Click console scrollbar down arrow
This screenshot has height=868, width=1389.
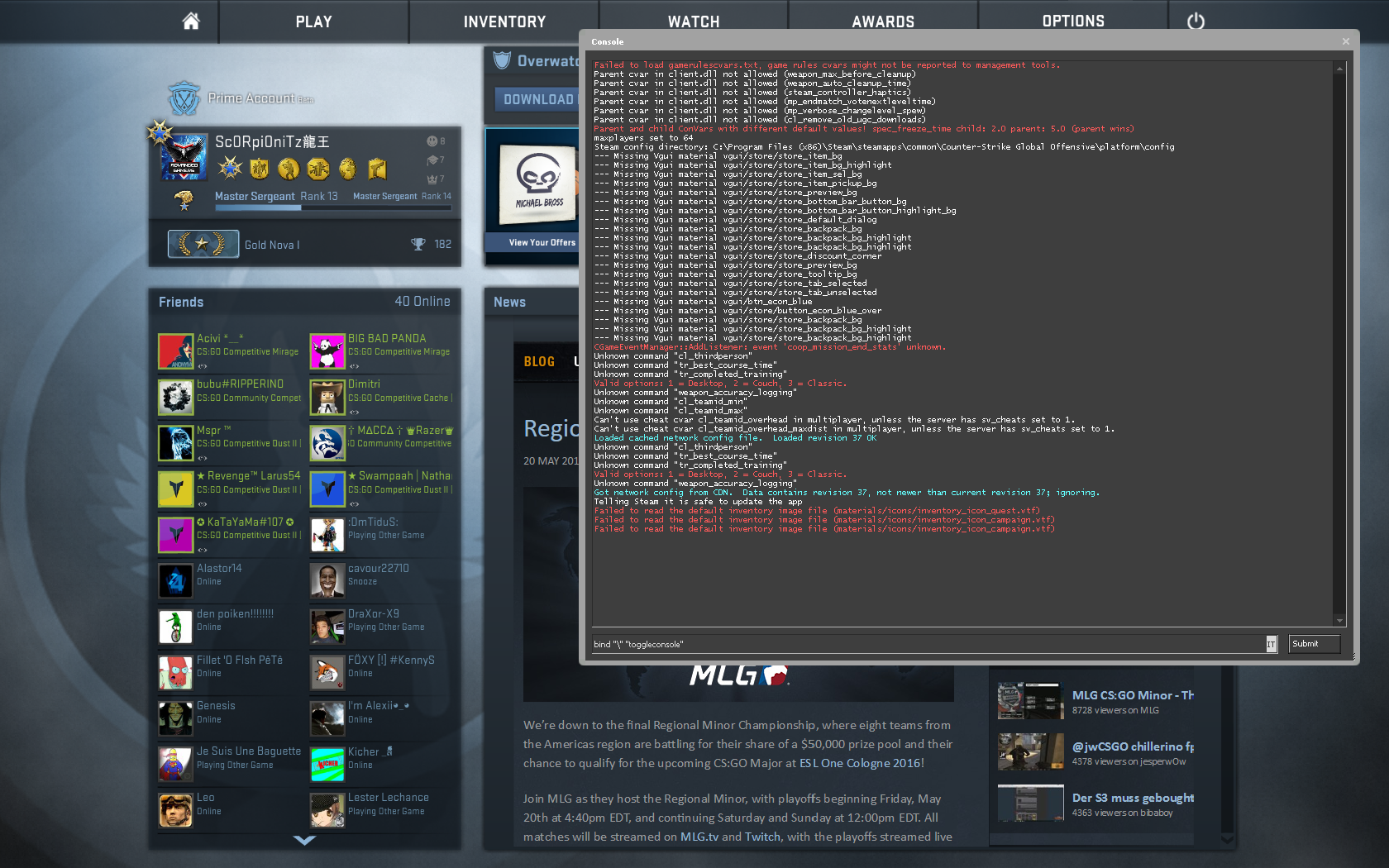(1339, 620)
